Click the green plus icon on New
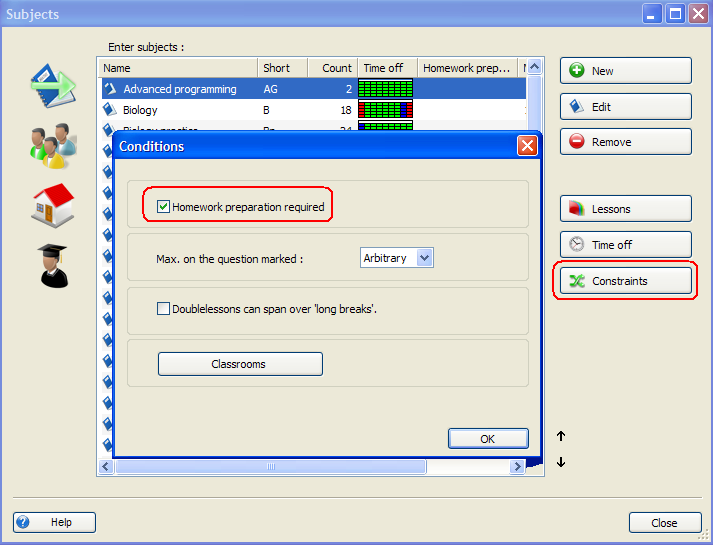 coord(576,71)
